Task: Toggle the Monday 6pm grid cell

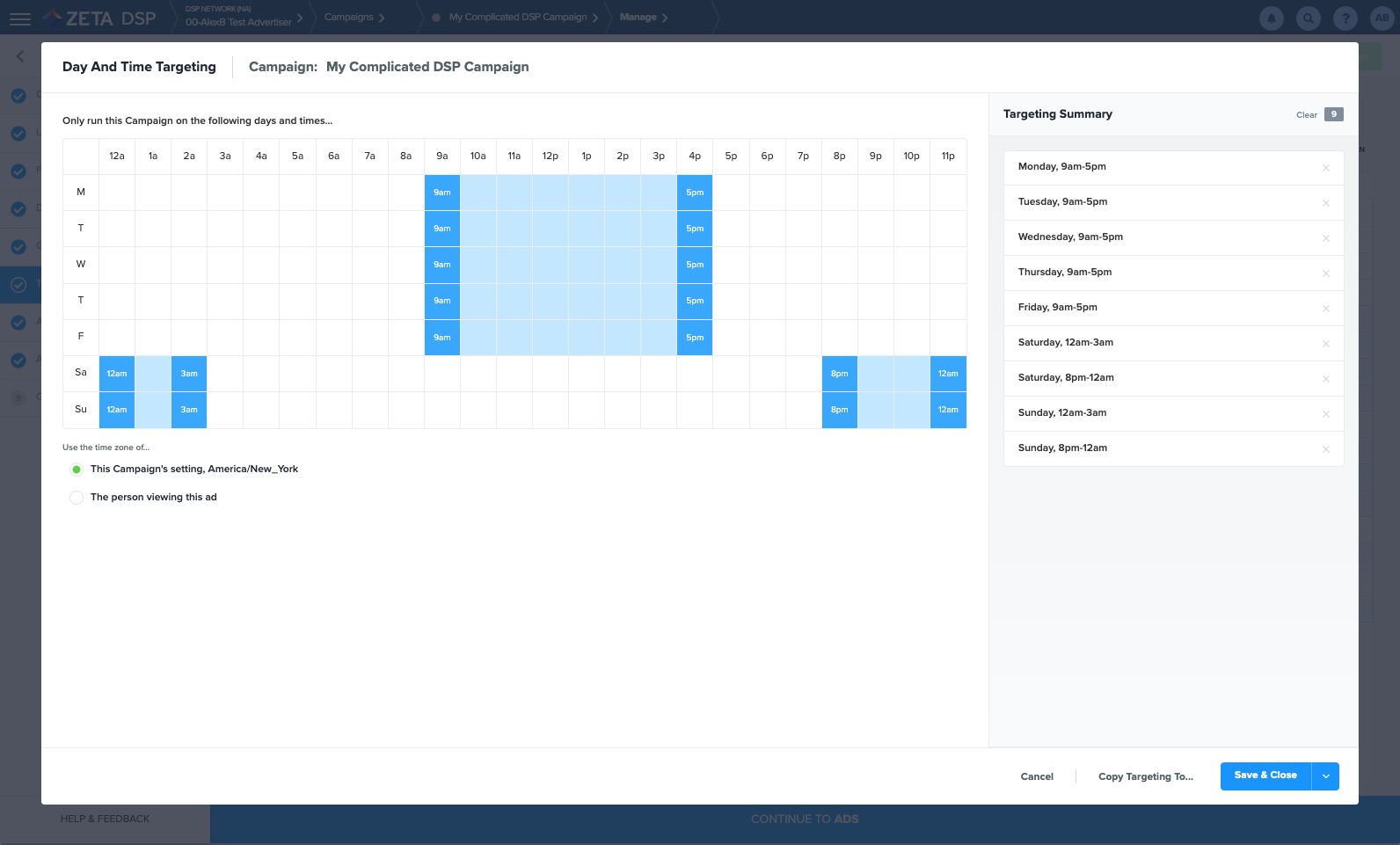Action: click(x=767, y=193)
